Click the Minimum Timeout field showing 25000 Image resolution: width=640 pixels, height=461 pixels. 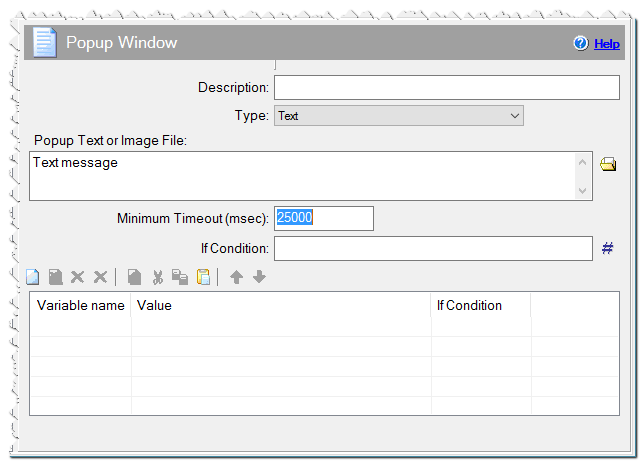(x=324, y=218)
